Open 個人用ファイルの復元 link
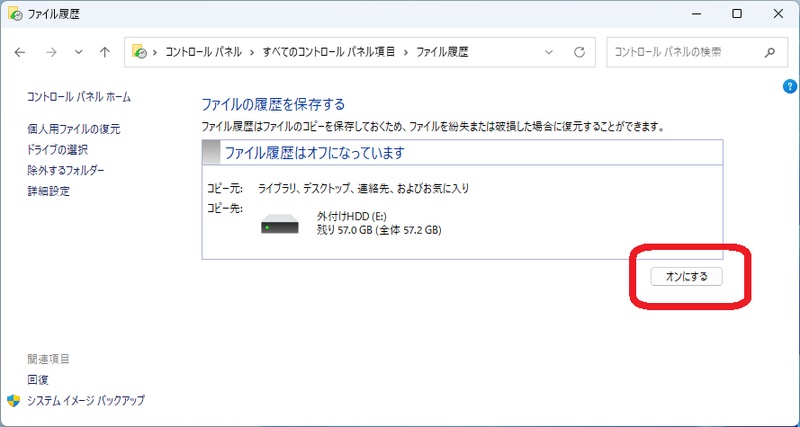800x427 pixels. pos(74,130)
